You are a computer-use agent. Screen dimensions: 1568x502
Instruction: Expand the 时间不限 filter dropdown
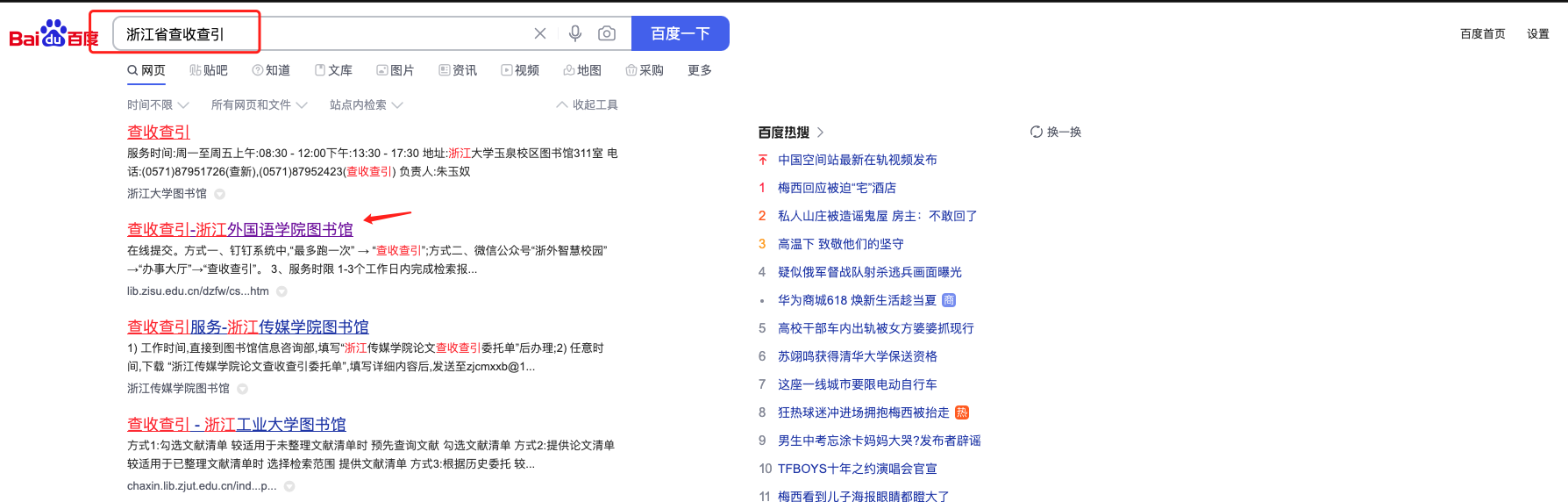[158, 104]
